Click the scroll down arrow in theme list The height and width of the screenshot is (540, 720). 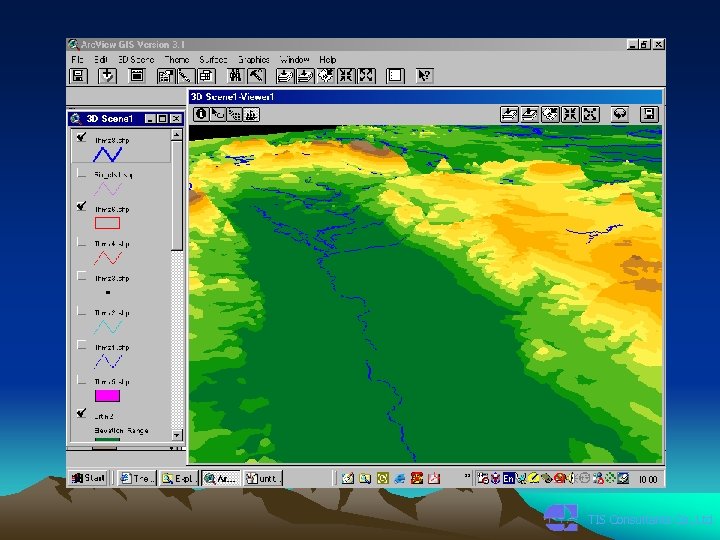coord(177,435)
